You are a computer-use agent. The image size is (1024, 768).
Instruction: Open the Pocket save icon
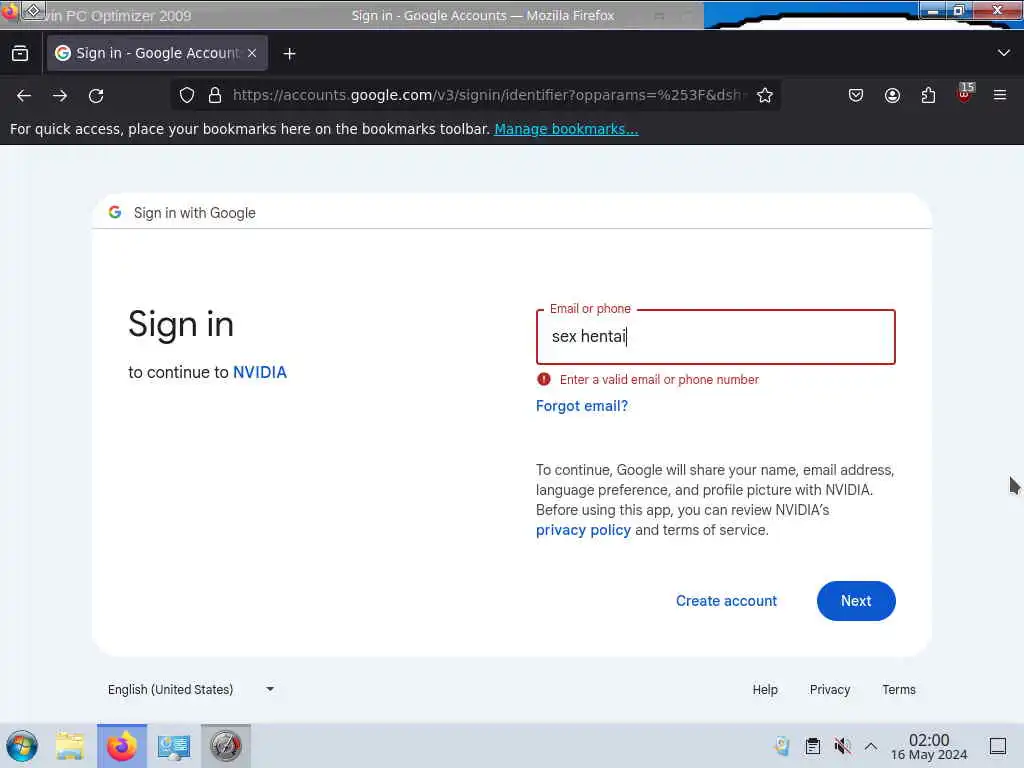856,95
